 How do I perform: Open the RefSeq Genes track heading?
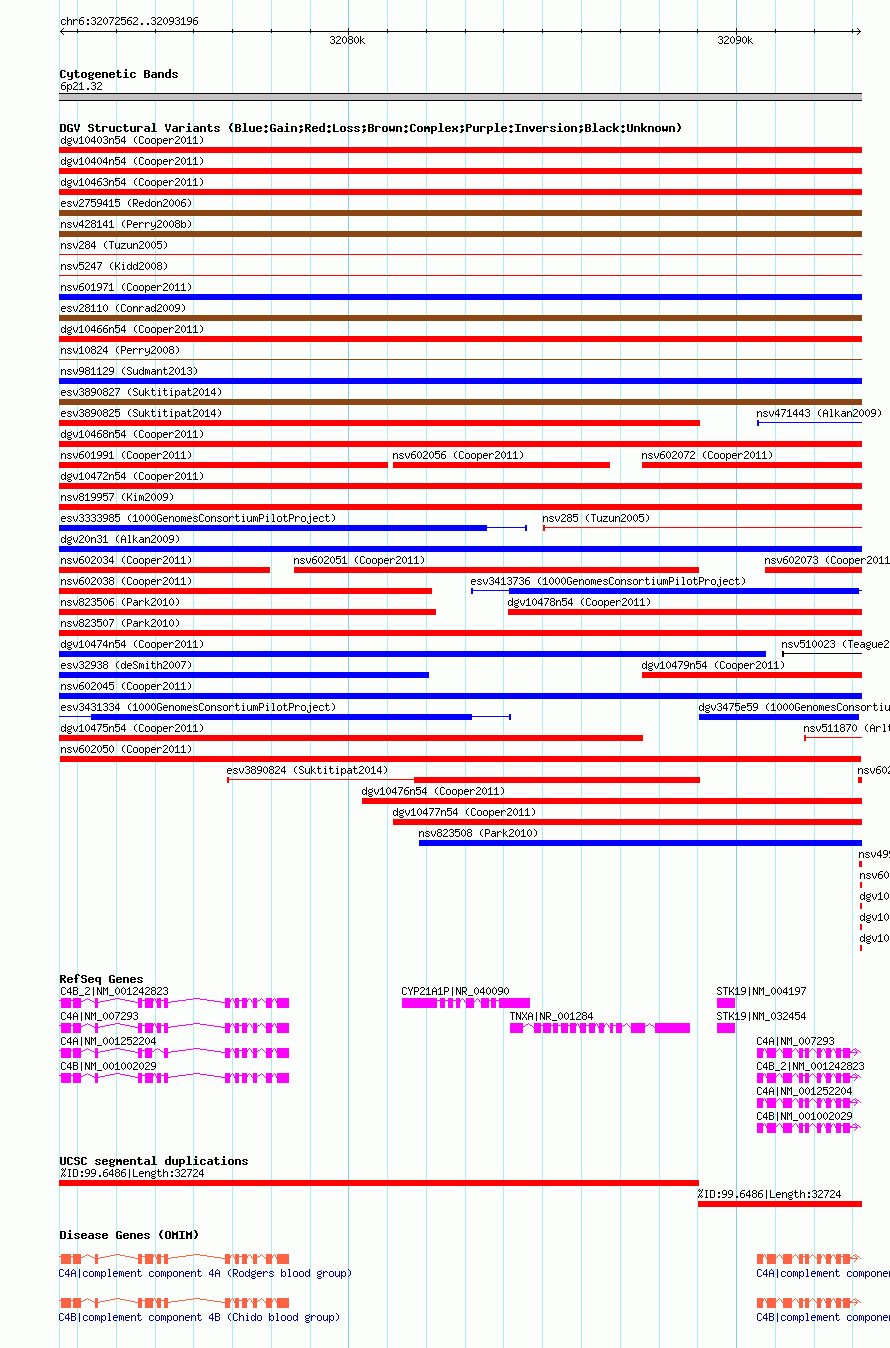click(101, 979)
